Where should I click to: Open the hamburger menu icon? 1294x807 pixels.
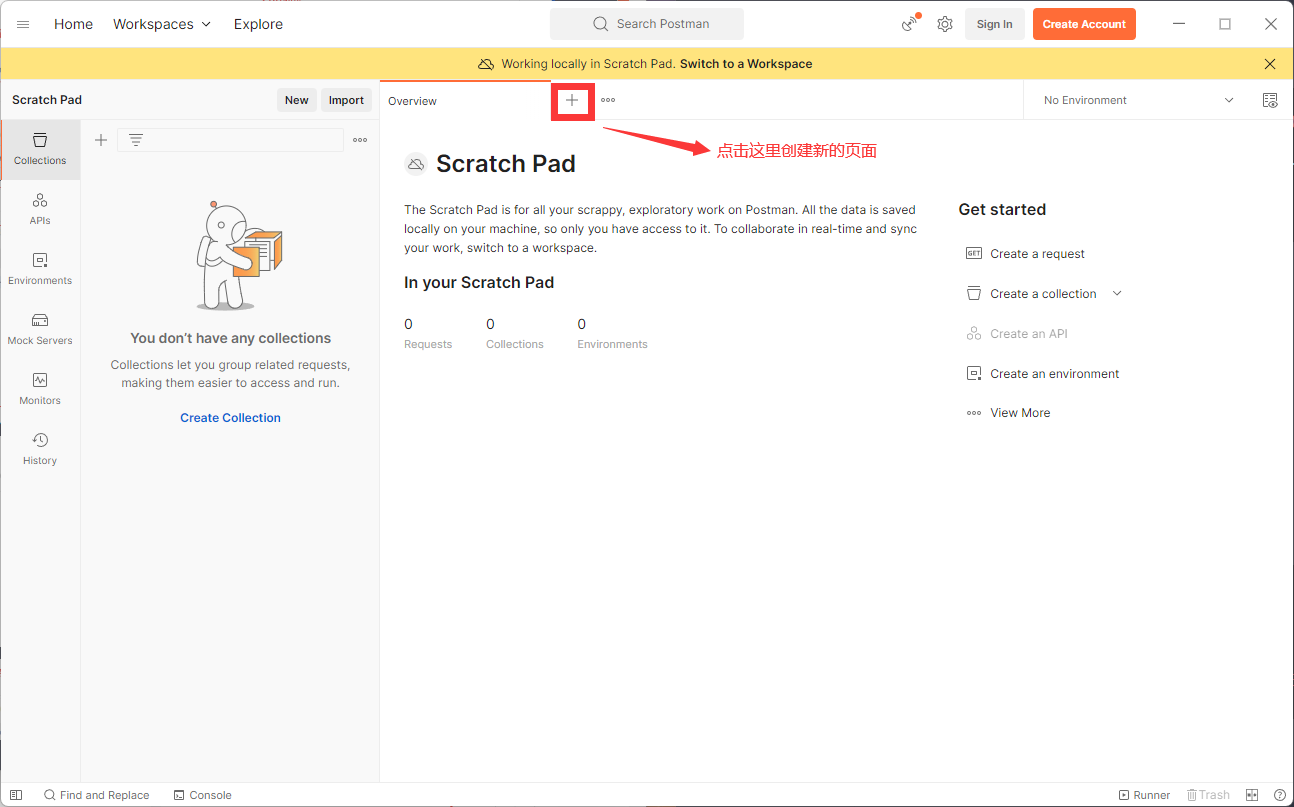[x=23, y=24]
